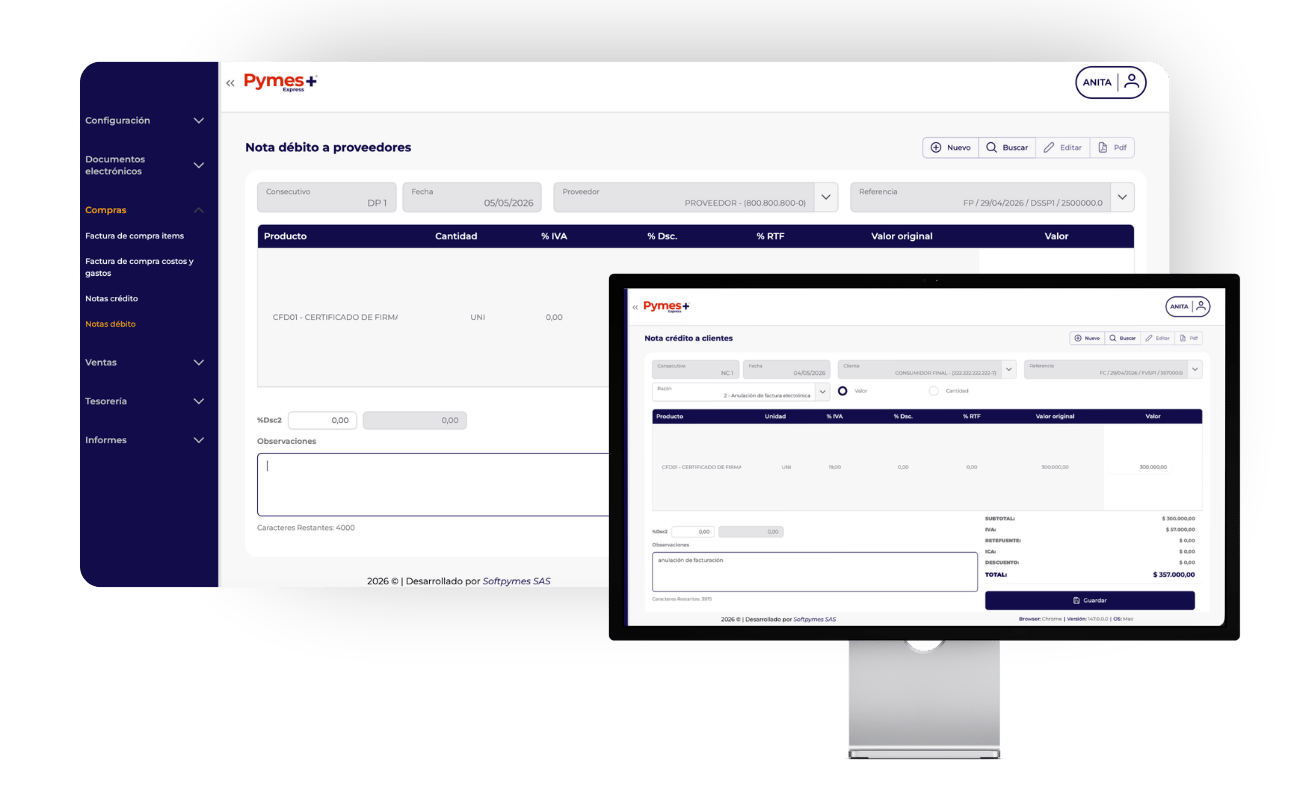Collapse sidebar chevron in Nota crédito window
Viewport: 1300px width, 800px height.
click(635, 307)
